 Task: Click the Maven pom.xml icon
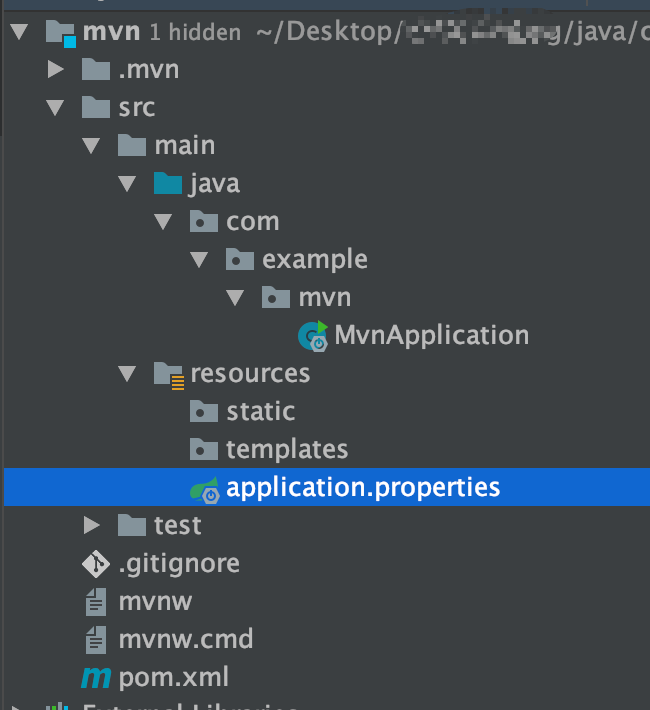[x=96, y=678]
